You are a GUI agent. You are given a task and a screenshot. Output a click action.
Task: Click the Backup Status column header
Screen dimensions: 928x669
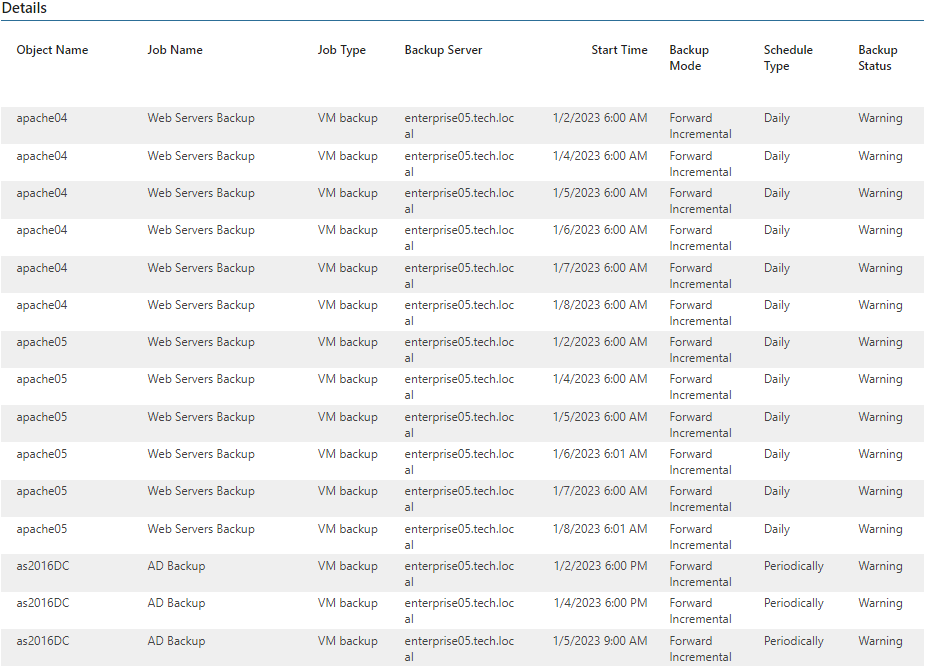click(878, 58)
